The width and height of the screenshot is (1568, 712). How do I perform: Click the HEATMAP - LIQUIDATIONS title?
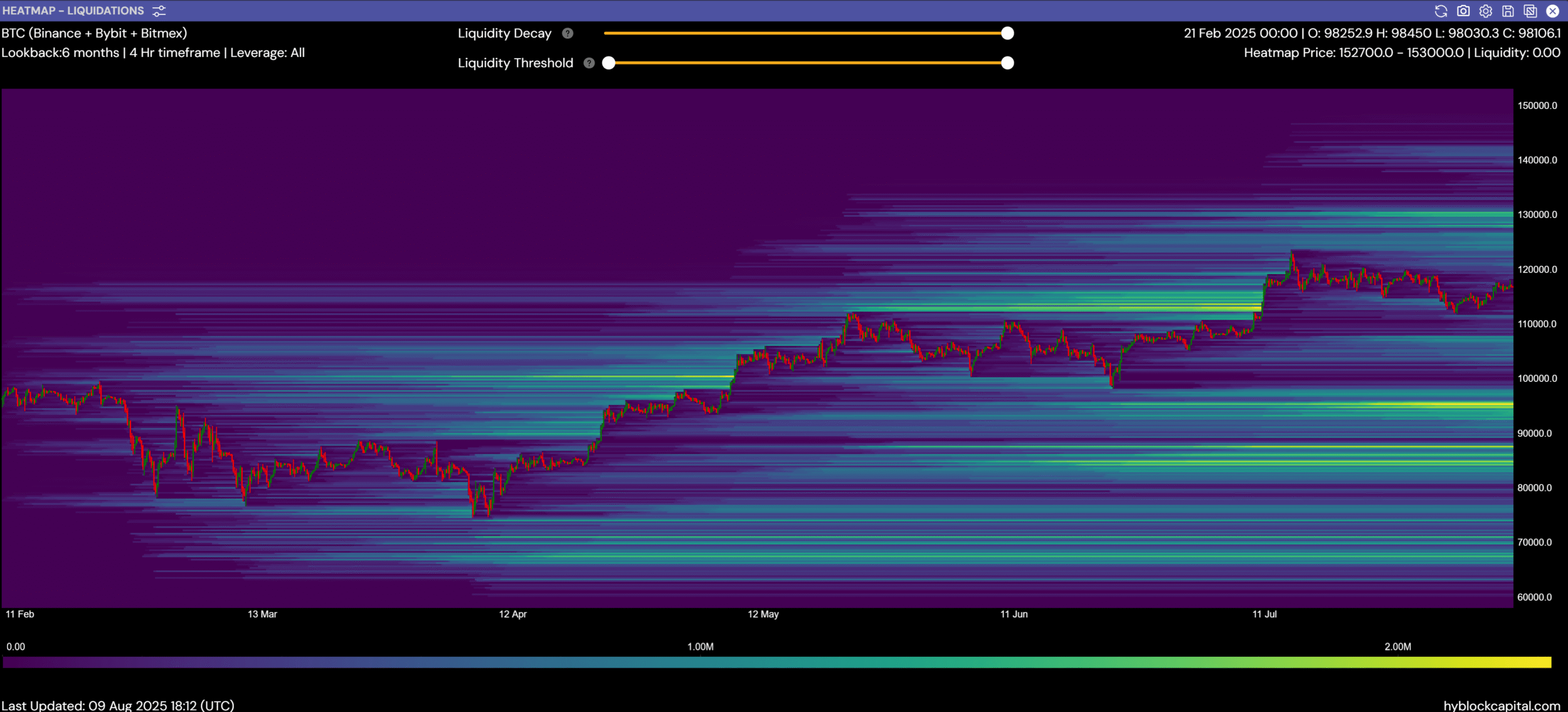[73, 11]
